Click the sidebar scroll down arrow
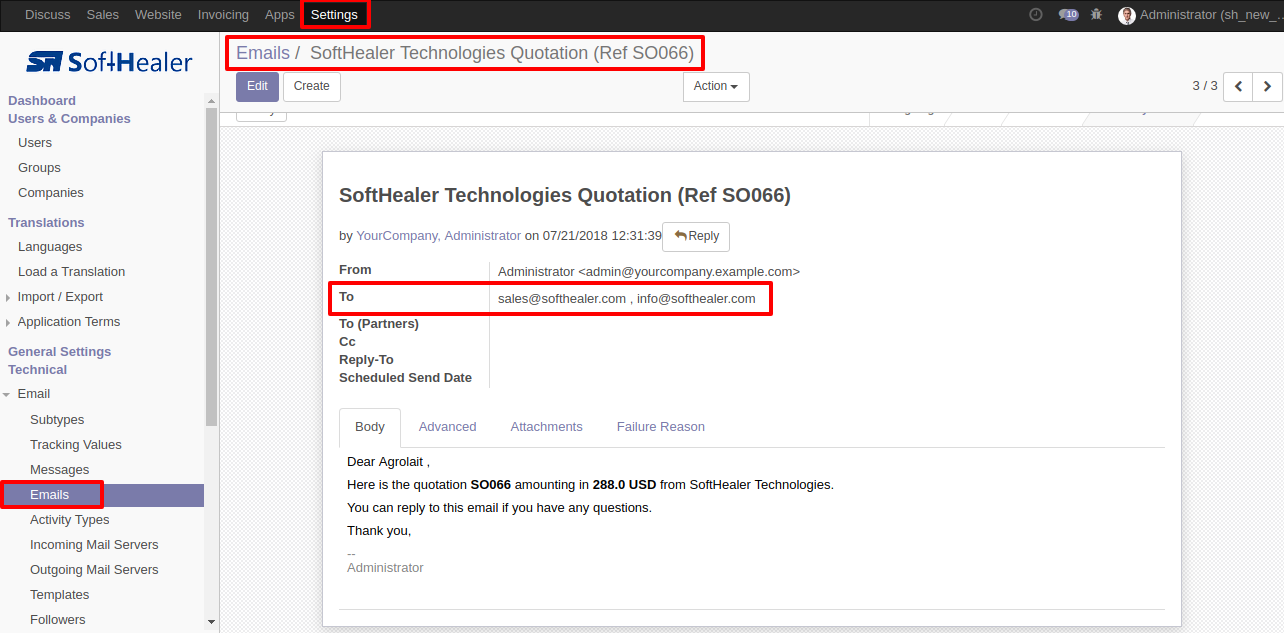 tap(211, 621)
